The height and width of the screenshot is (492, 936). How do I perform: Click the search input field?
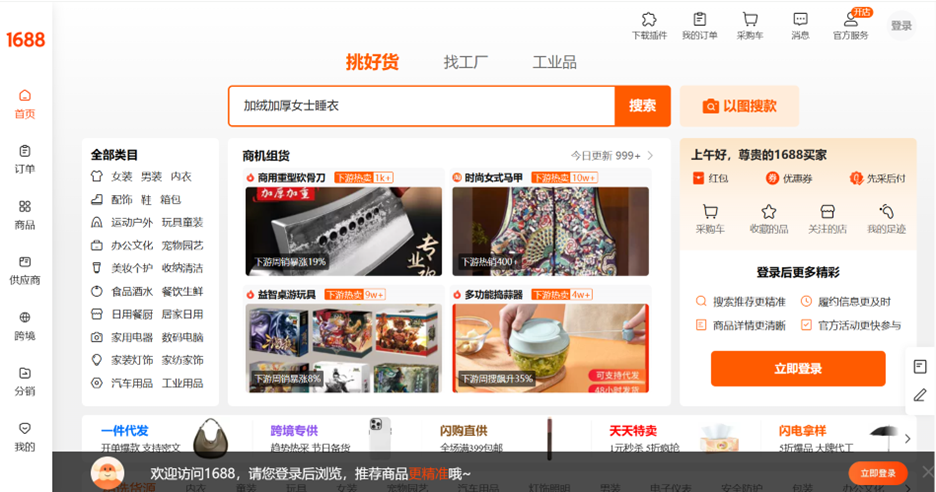[420, 106]
